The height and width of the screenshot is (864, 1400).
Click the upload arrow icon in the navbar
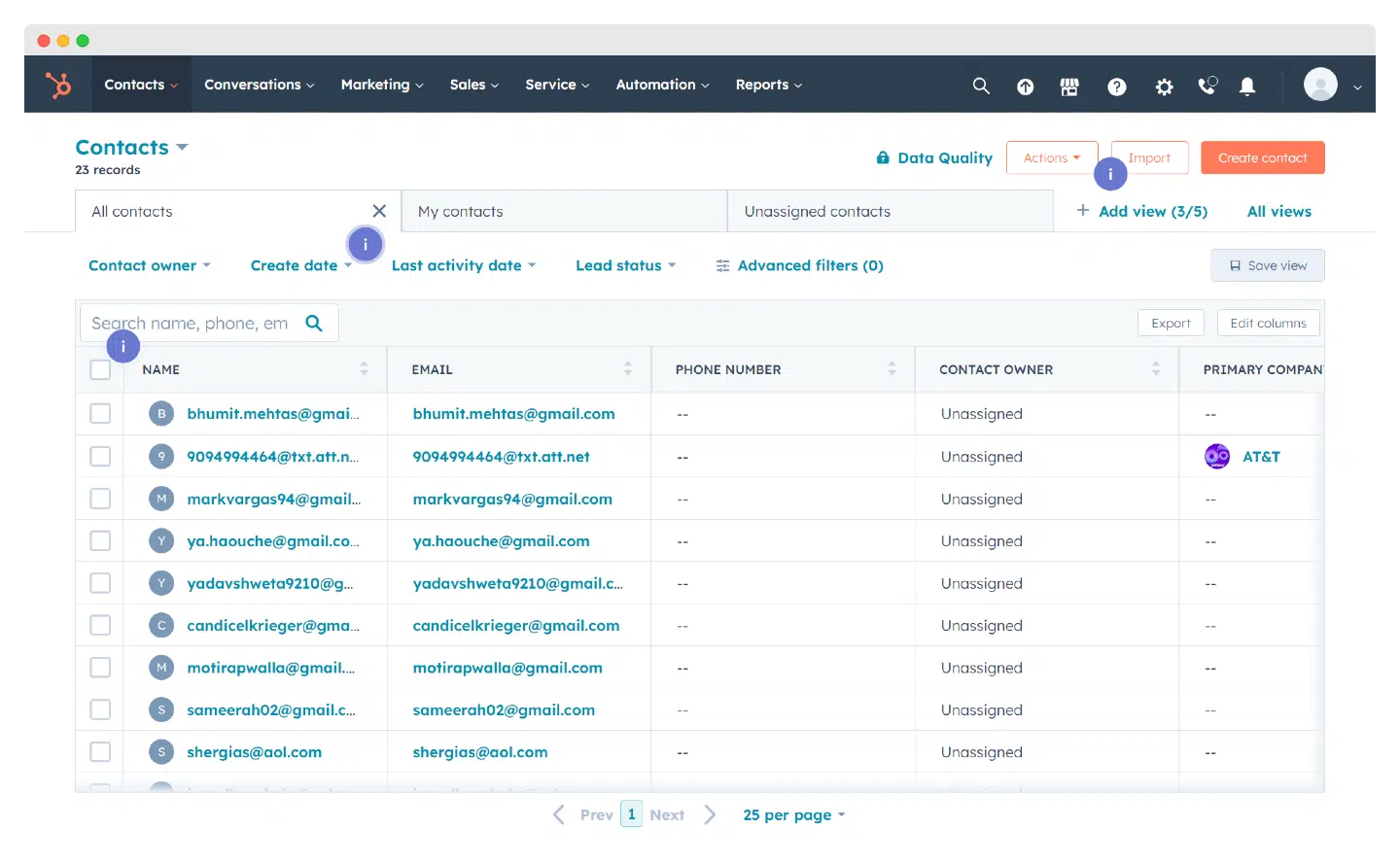click(1025, 86)
